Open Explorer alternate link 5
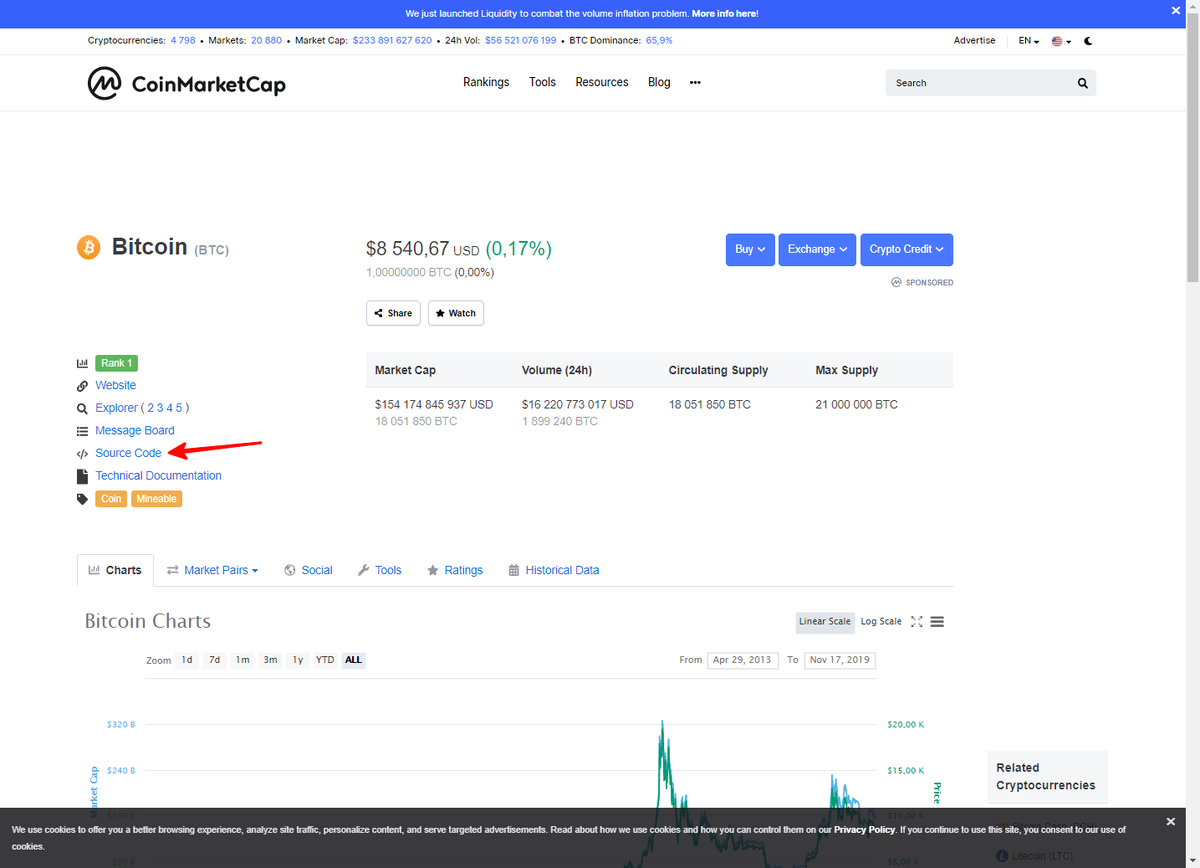1200x868 pixels. pyautogui.click(x=180, y=408)
